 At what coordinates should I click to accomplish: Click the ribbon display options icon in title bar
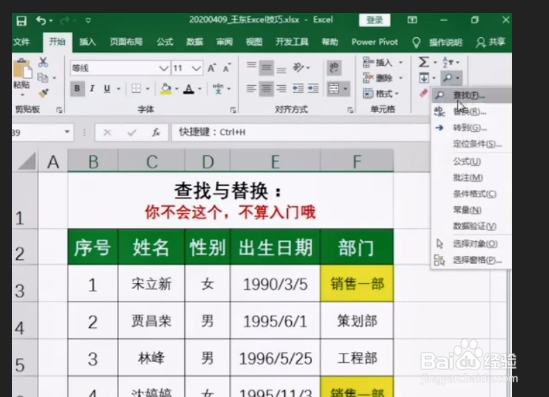[x=412, y=20]
